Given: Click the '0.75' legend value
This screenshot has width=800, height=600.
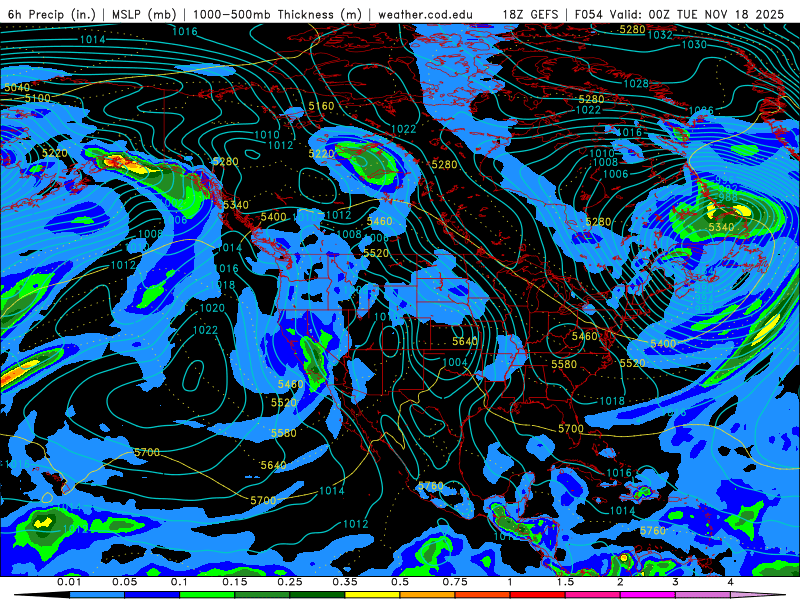Looking at the screenshot, I should click(x=455, y=582).
